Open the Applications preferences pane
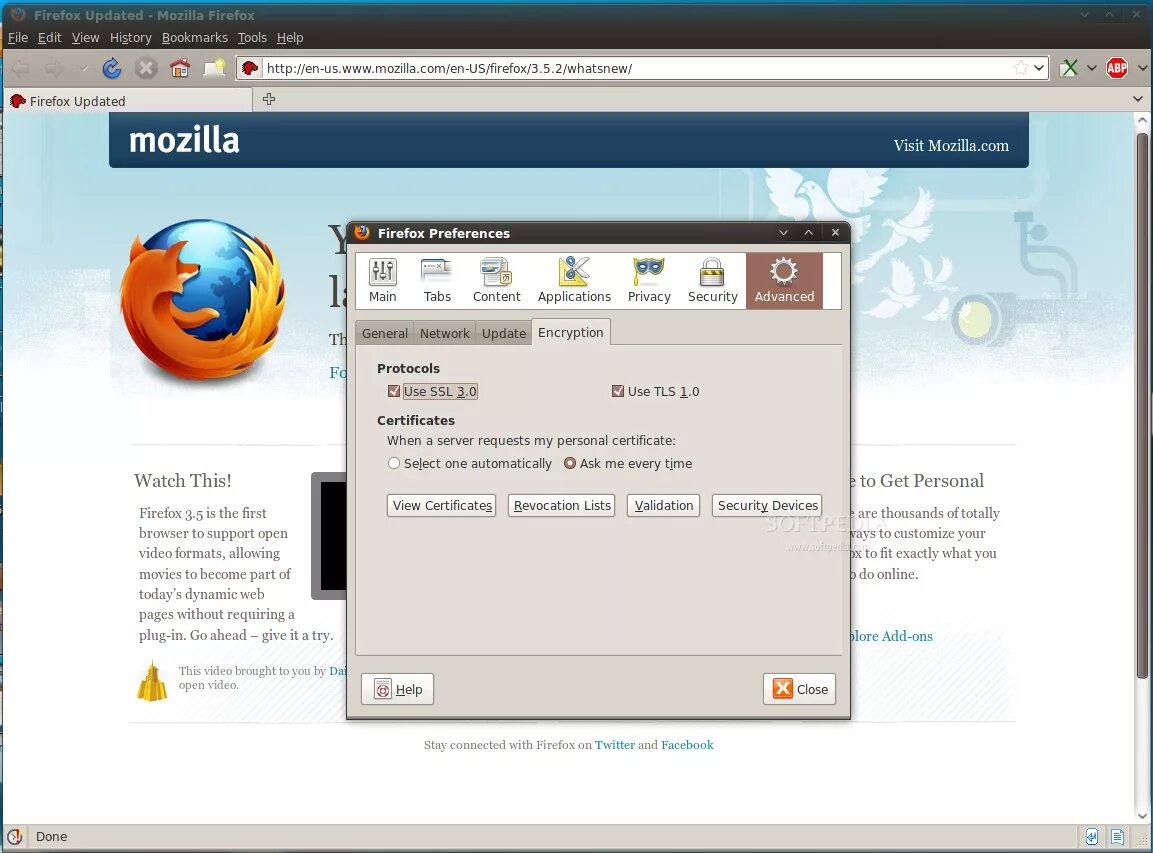This screenshot has width=1153, height=853. (574, 280)
